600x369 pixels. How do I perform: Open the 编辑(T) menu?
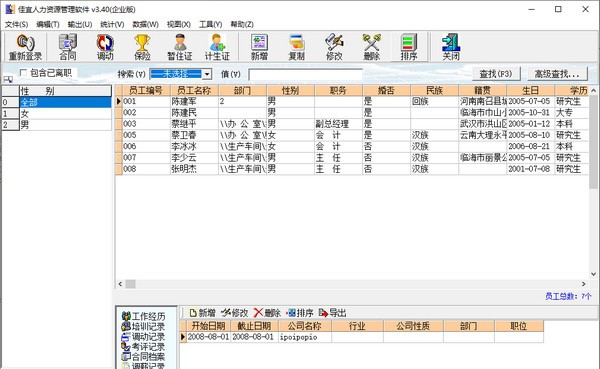[x=48, y=24]
